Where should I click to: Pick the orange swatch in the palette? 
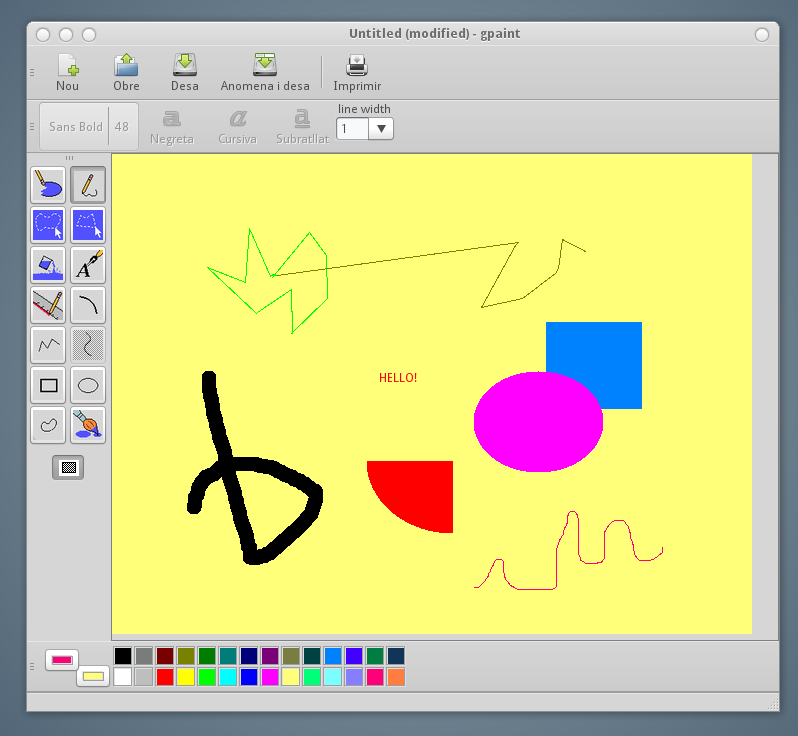(396, 677)
